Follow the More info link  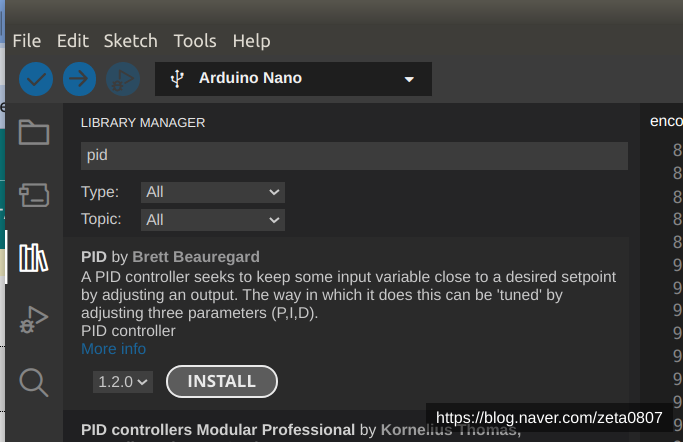(x=113, y=349)
